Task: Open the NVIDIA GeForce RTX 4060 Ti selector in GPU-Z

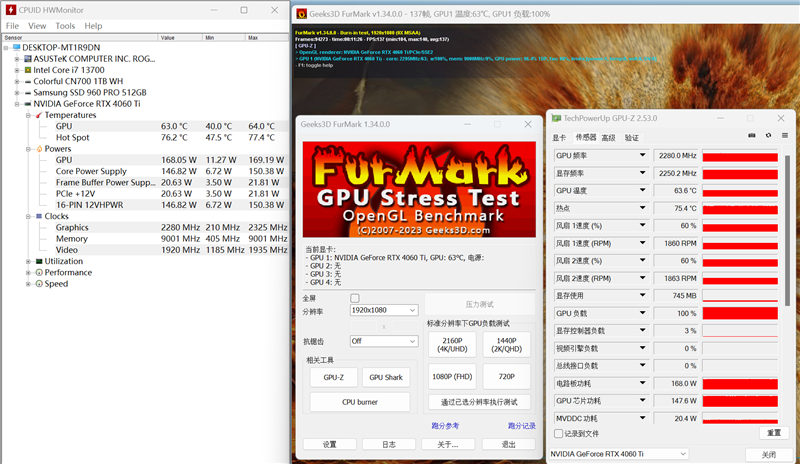Action: 618,454
